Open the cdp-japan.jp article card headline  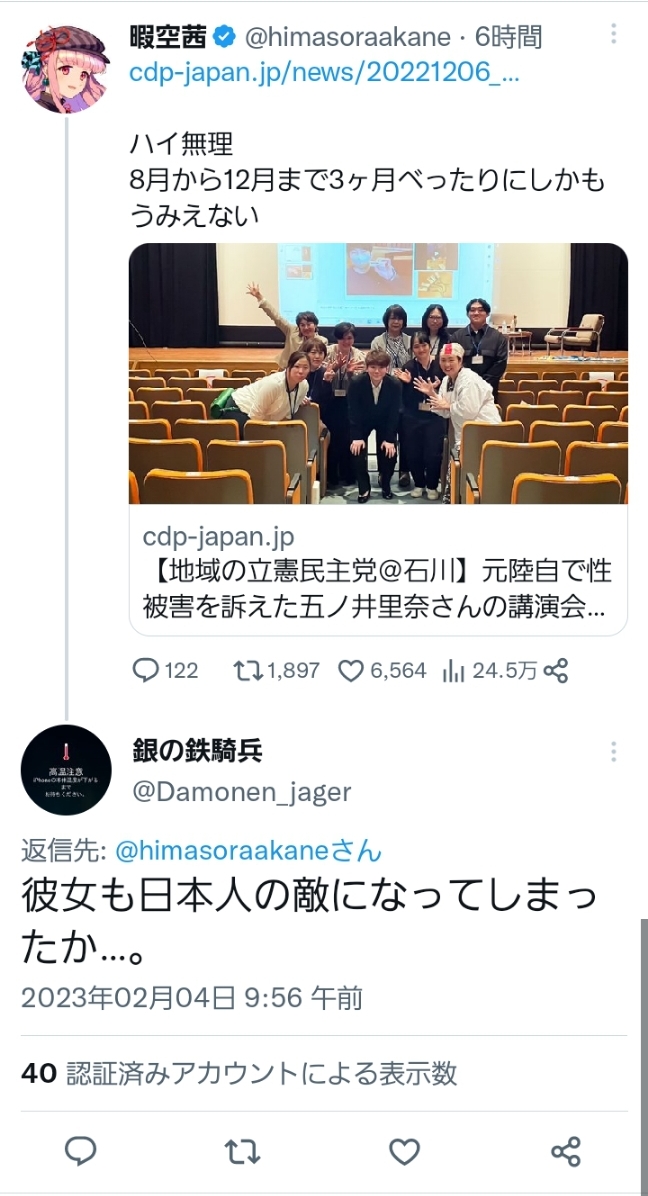[x=377, y=590]
